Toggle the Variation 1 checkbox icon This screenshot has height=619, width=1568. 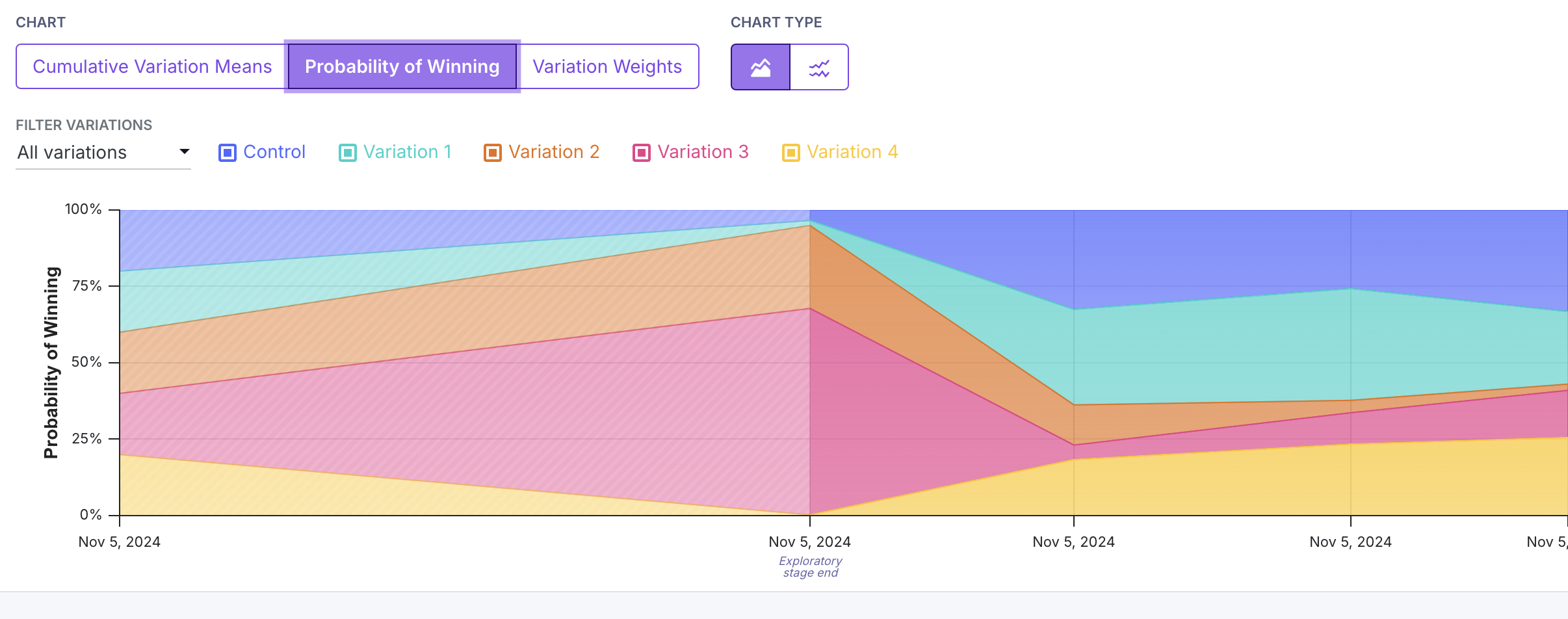coord(348,153)
